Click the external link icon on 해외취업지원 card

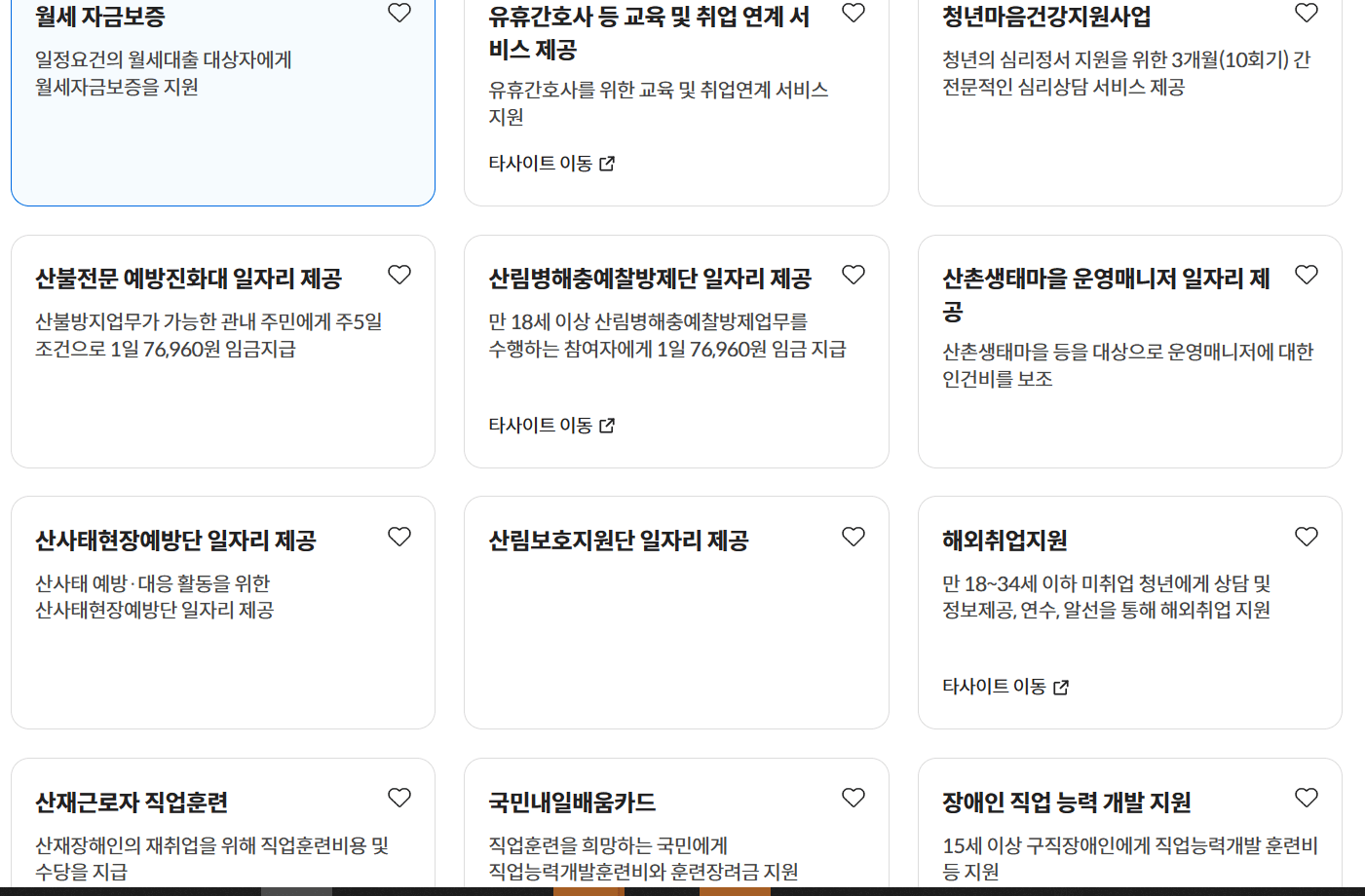[x=1065, y=687]
